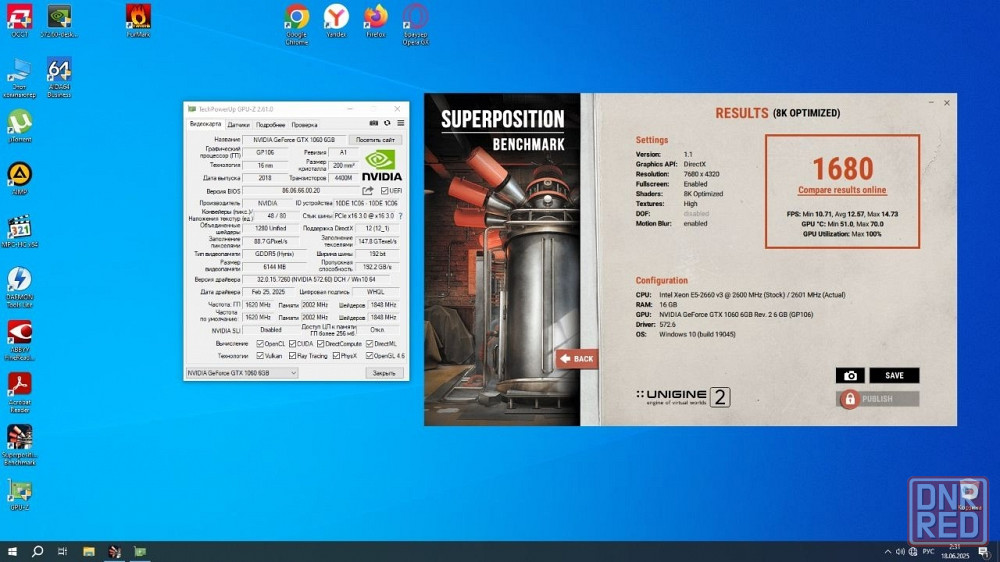The width and height of the screenshot is (1000, 562).
Task: Click the SAVE button in Superposition results
Action: tap(894, 376)
